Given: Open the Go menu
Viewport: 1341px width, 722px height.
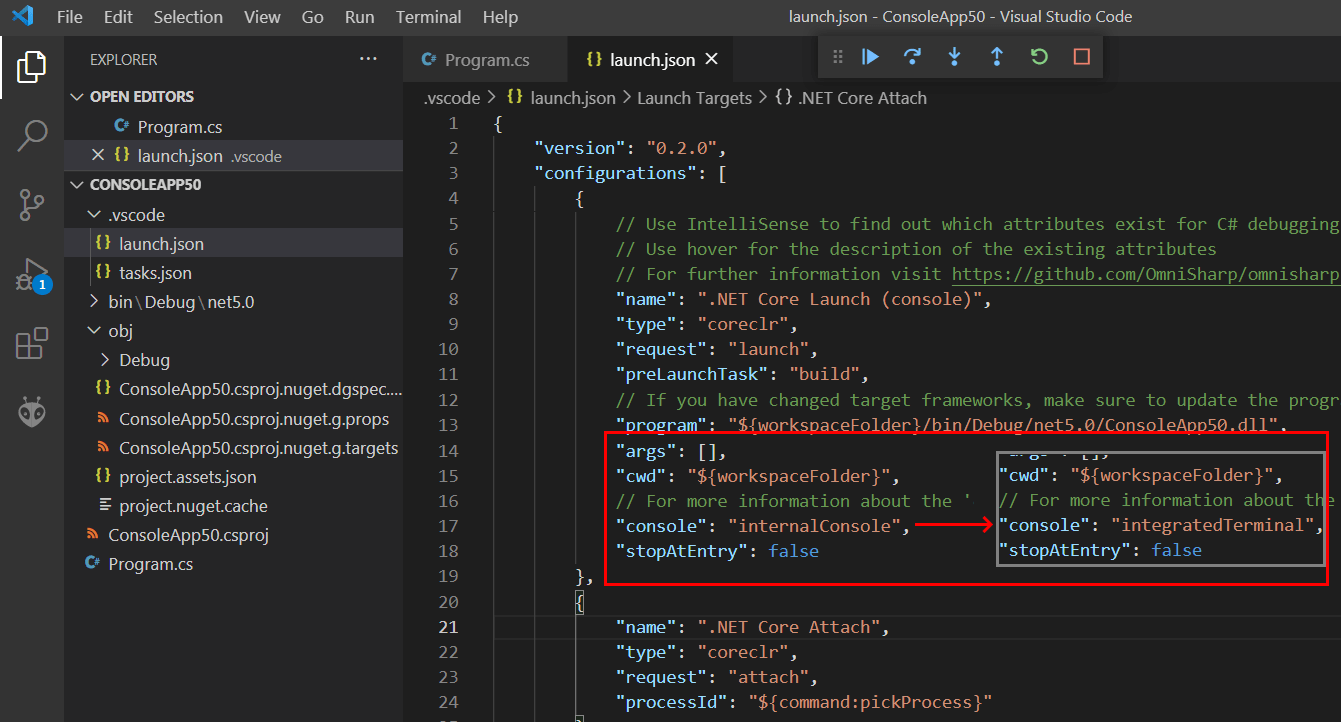Looking at the screenshot, I should click(x=312, y=17).
